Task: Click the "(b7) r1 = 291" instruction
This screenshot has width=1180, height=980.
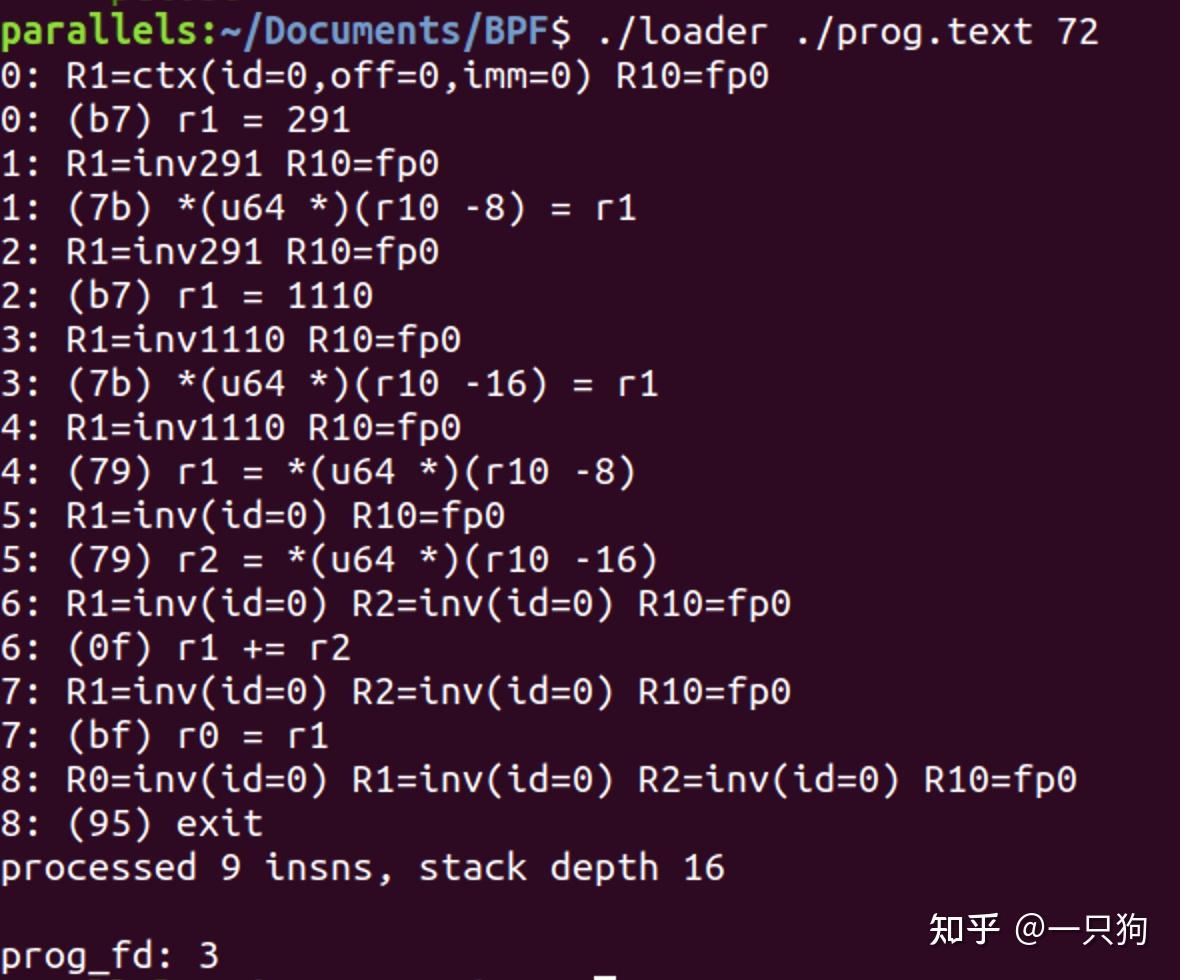Action: [208, 120]
